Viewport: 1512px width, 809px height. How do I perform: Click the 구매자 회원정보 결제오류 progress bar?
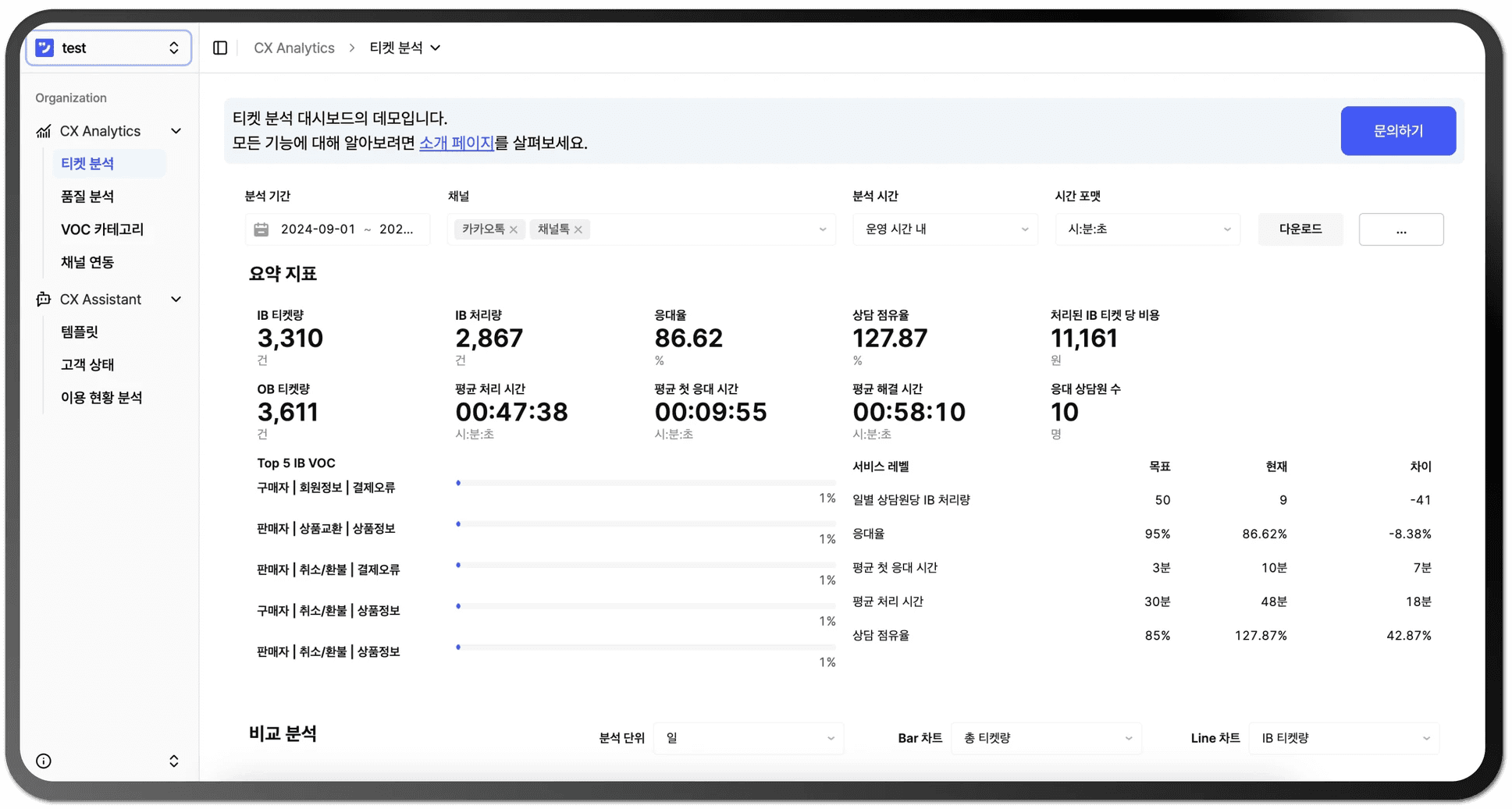[646, 484]
